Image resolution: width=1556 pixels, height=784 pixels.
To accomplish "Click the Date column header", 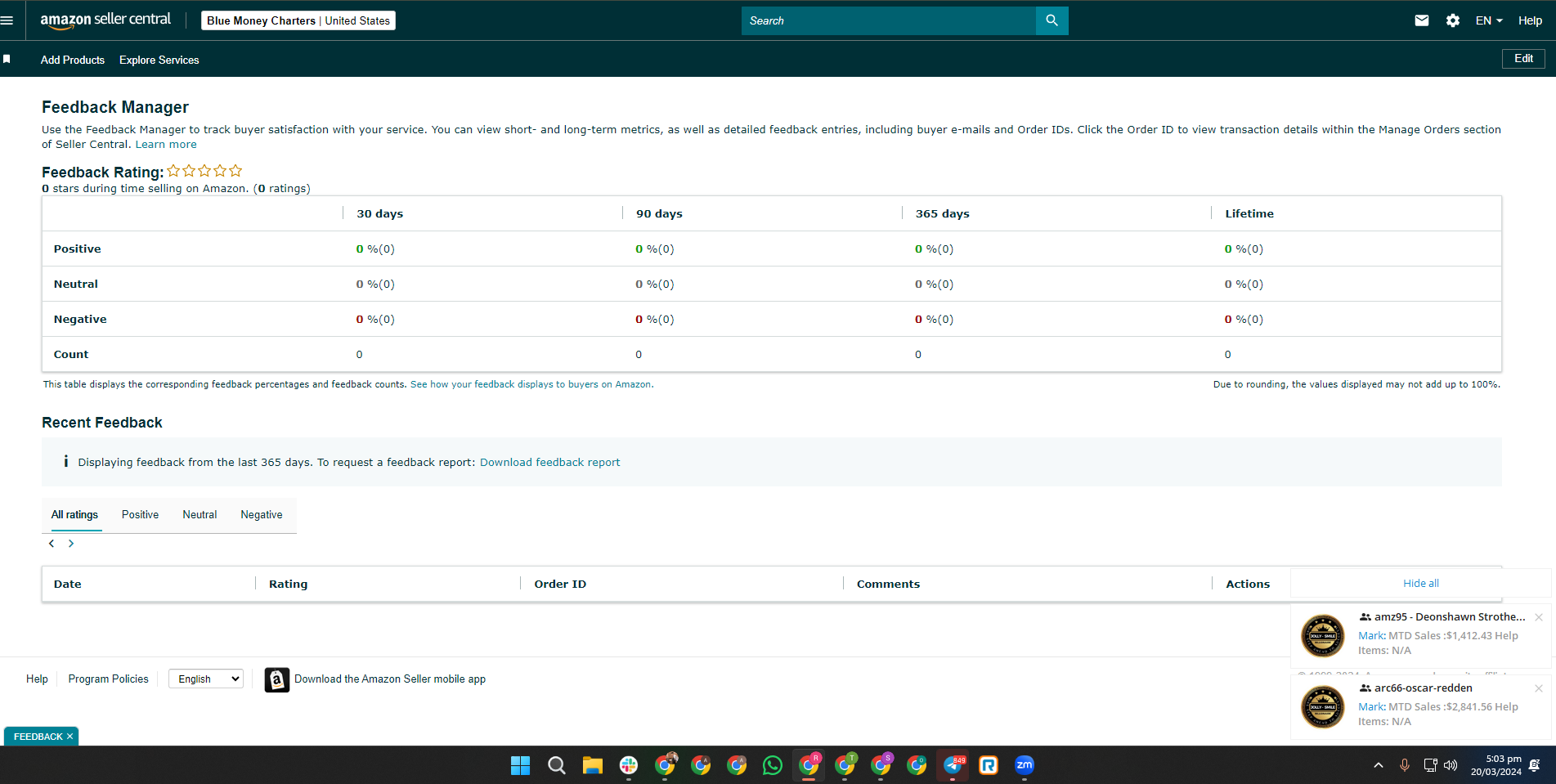I will point(68,585).
